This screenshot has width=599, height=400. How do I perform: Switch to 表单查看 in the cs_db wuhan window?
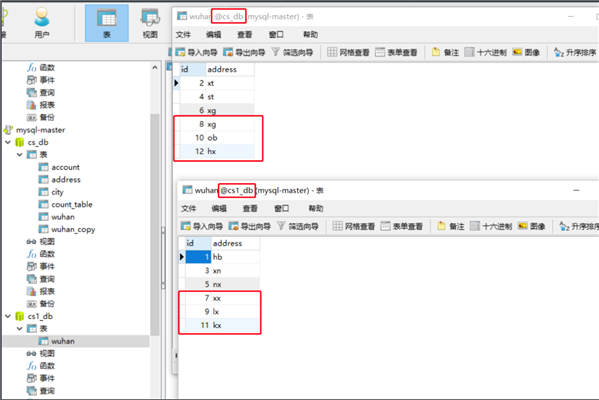(396, 52)
